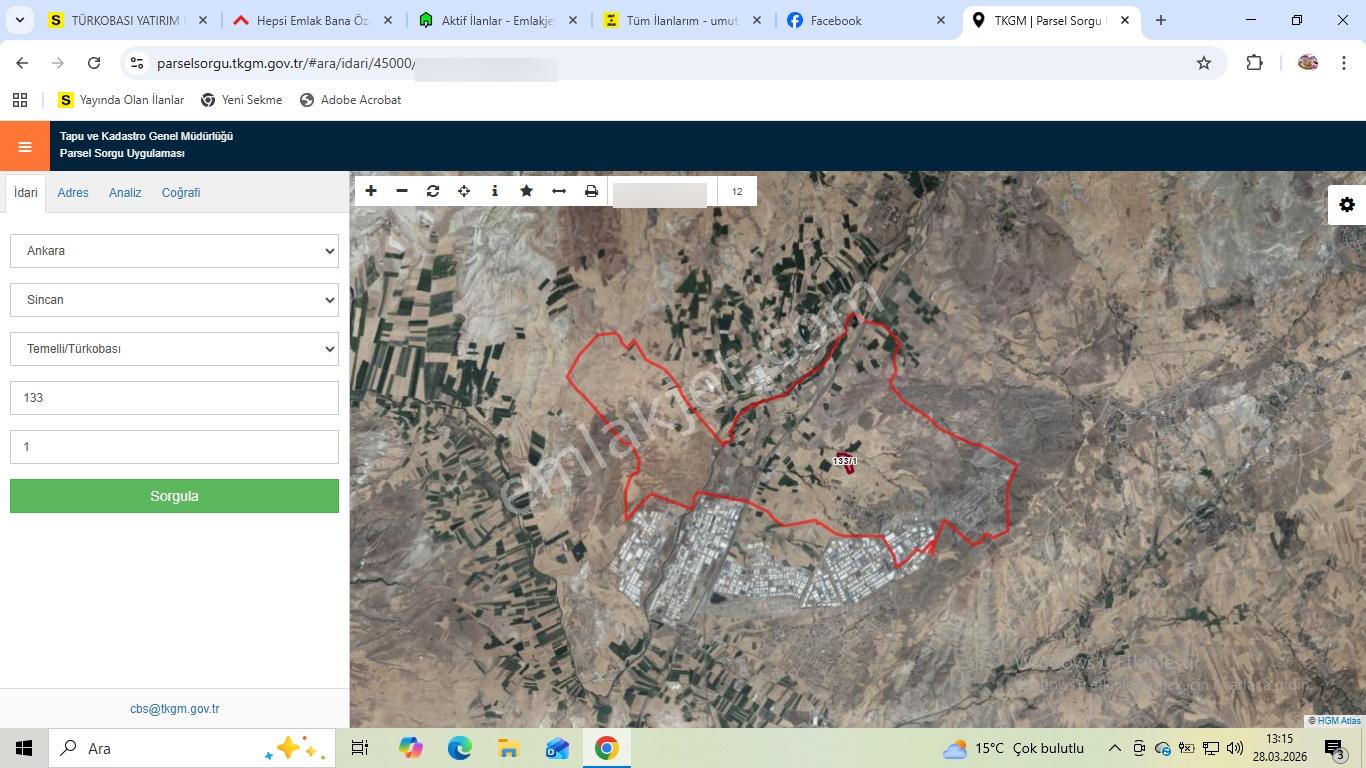The image size is (1366, 768).
Task: Open the tab search chevron in Chrome
Action: pos(19,20)
